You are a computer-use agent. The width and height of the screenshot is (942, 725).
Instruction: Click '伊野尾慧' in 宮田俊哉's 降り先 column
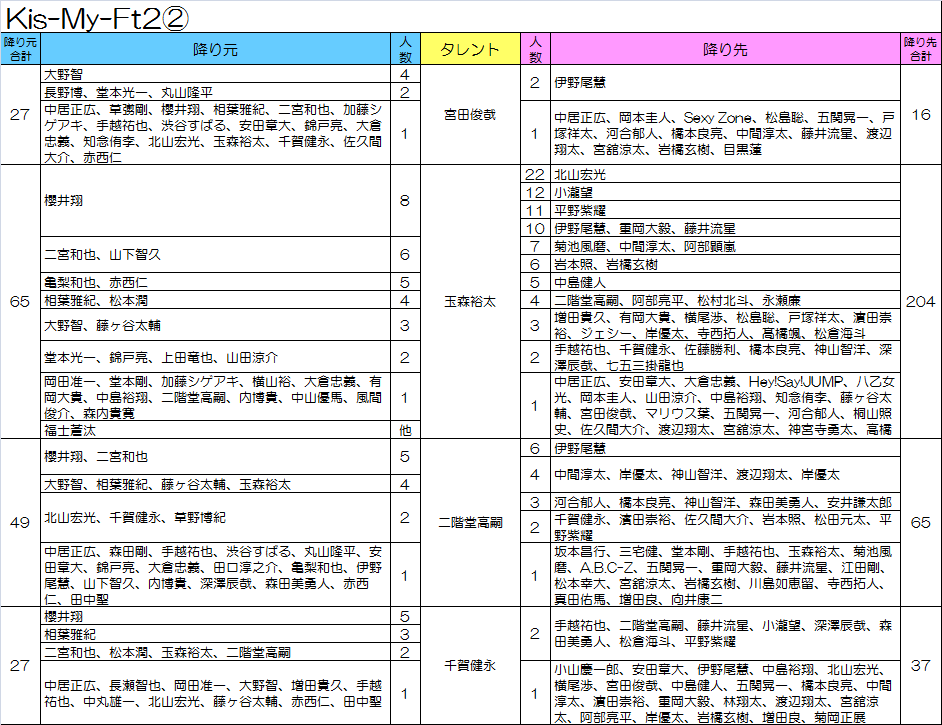725,83
